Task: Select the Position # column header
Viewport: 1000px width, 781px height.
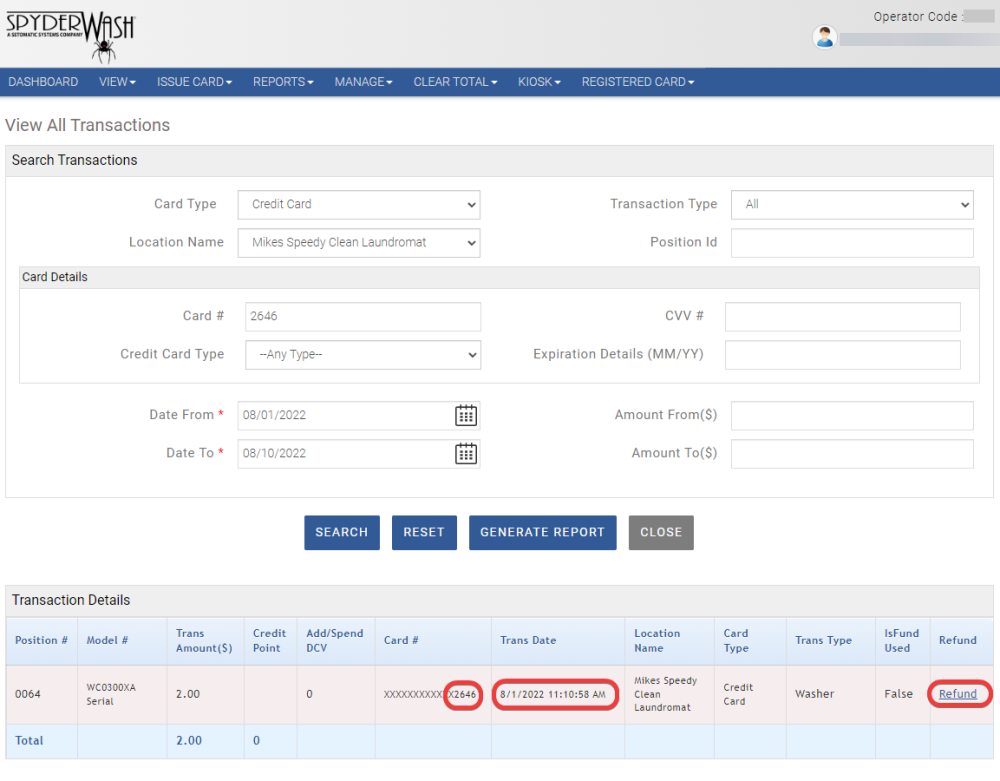Action: [x=41, y=640]
